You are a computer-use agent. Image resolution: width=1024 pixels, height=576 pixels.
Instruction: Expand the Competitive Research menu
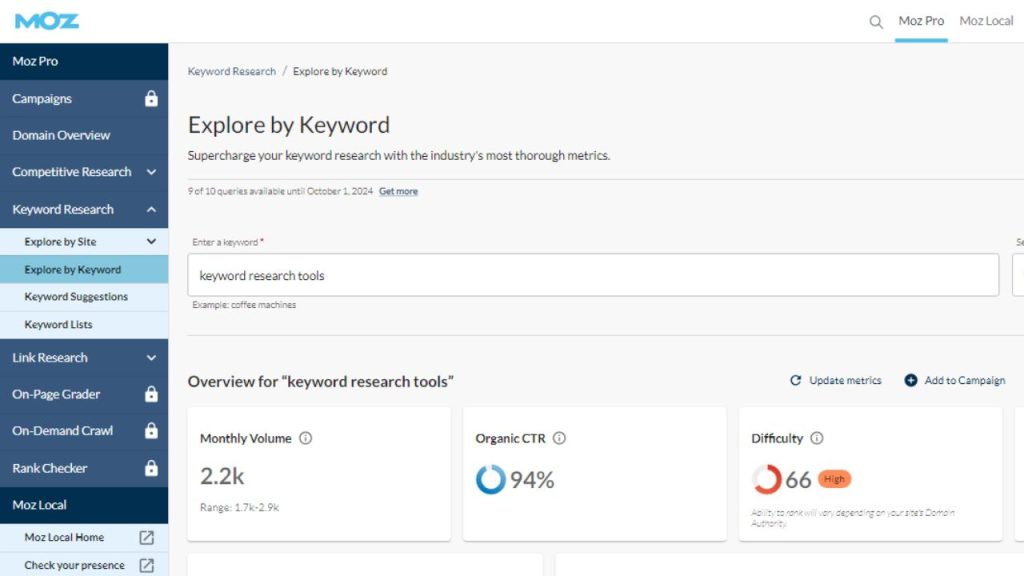pyautogui.click(x=151, y=172)
